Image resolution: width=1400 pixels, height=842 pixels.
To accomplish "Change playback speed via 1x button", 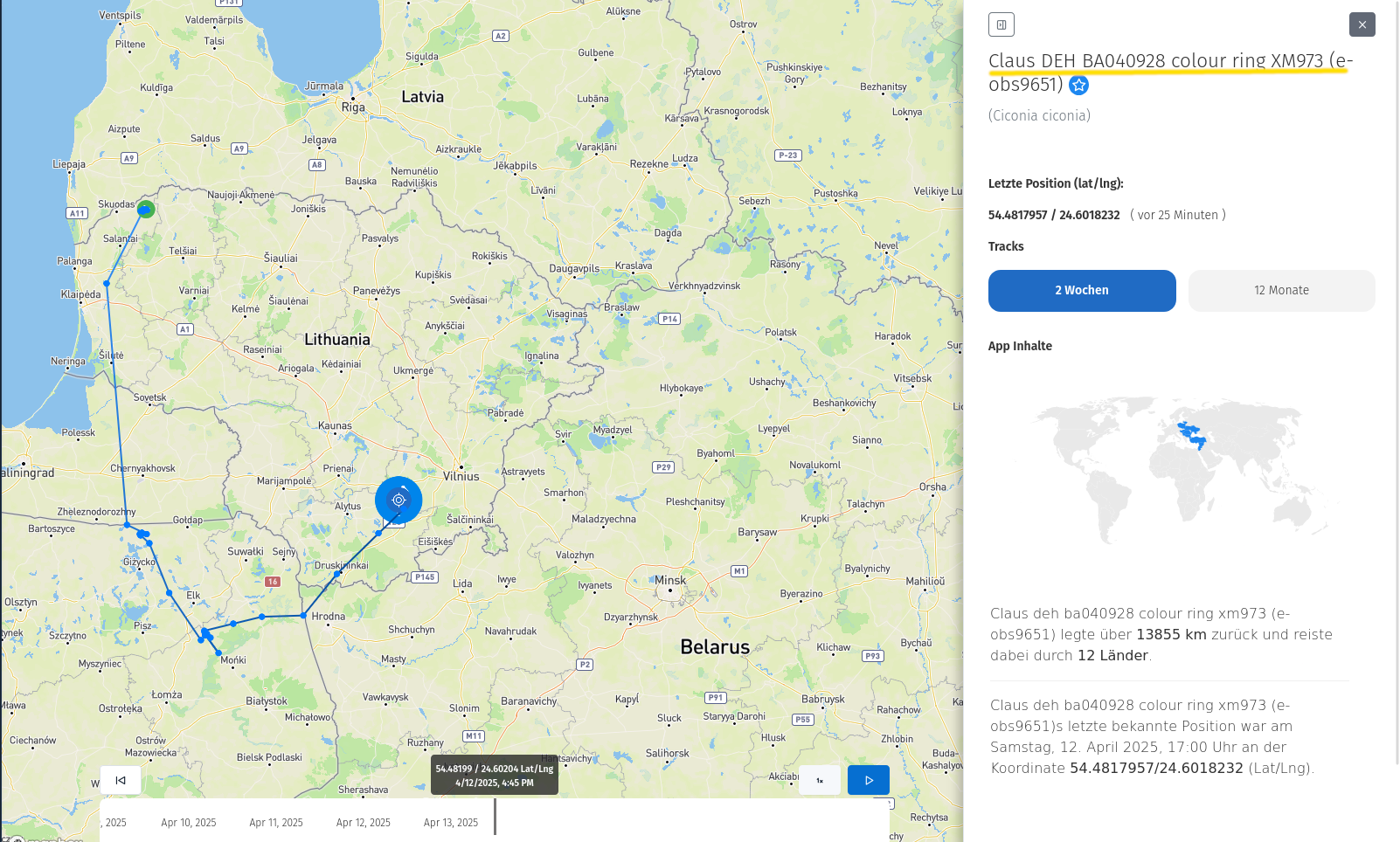I will 820,780.
